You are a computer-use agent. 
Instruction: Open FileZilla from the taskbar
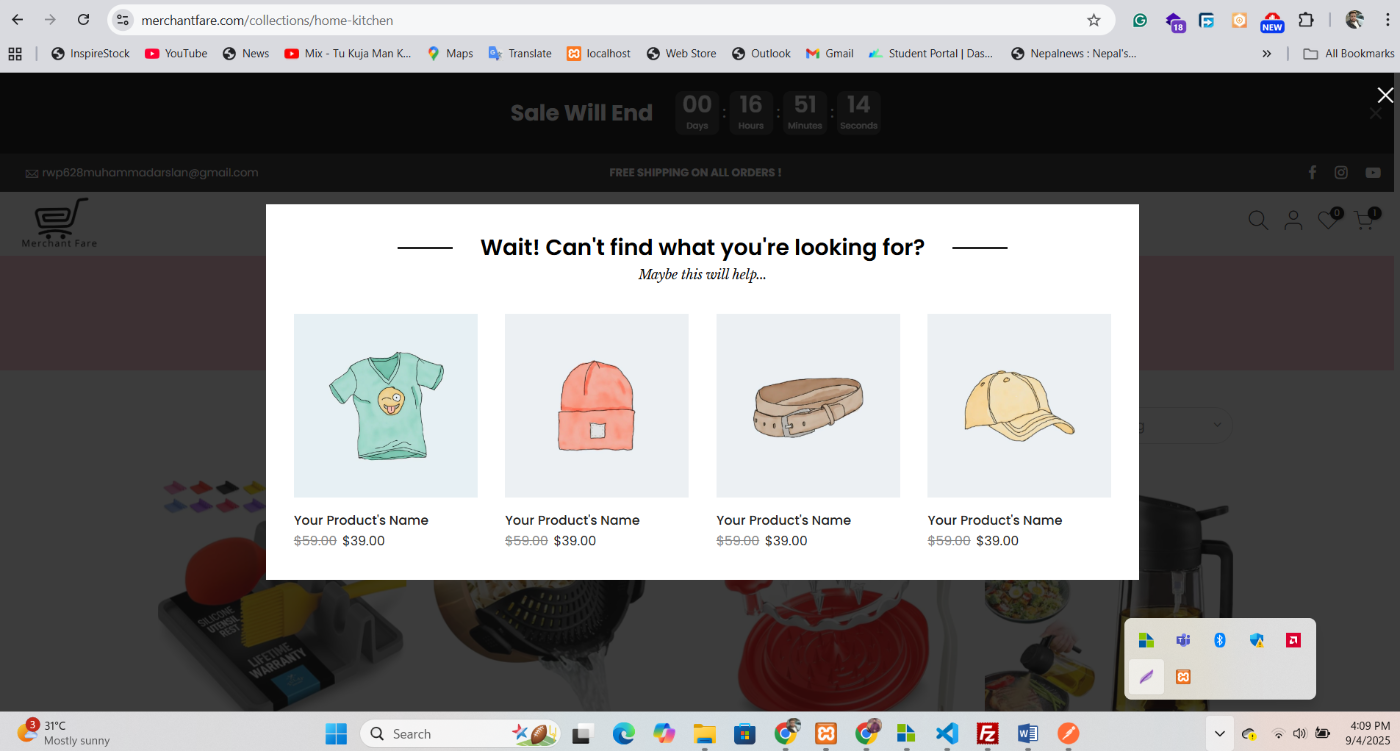coord(987,734)
